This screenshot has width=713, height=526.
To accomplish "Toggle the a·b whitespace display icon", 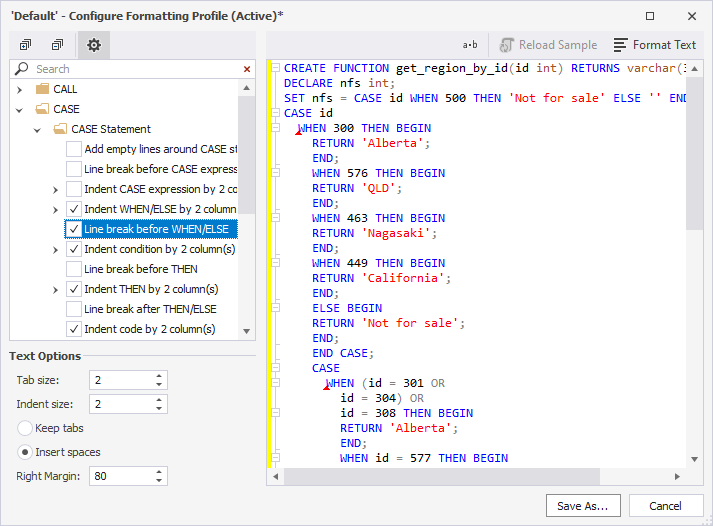I will tap(470, 45).
